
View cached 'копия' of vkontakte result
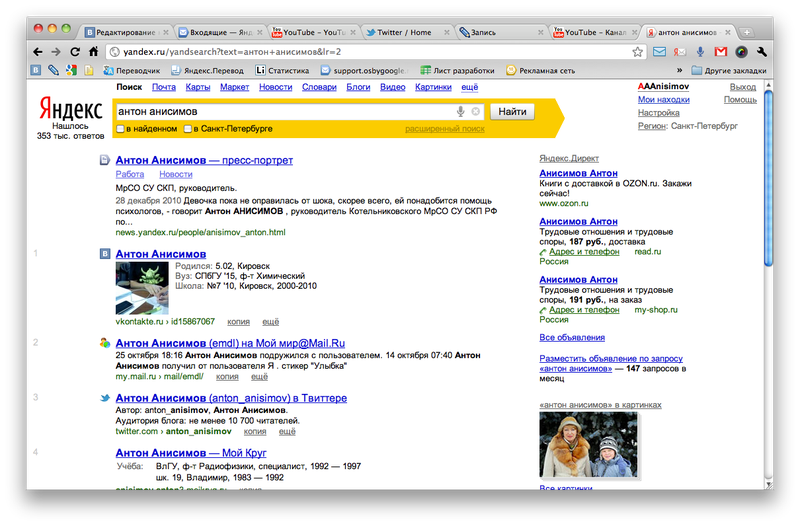coord(238,322)
